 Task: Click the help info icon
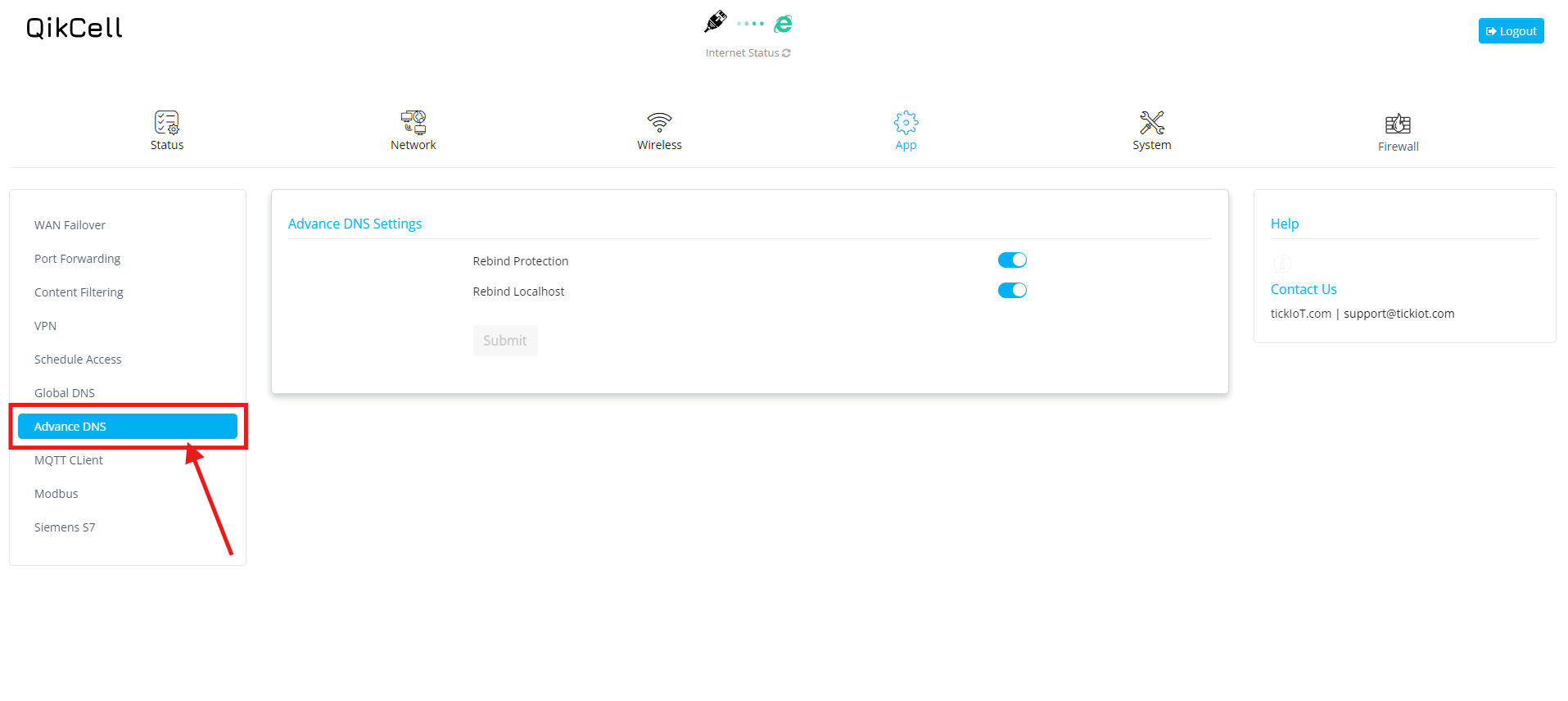pyautogui.click(x=1282, y=264)
